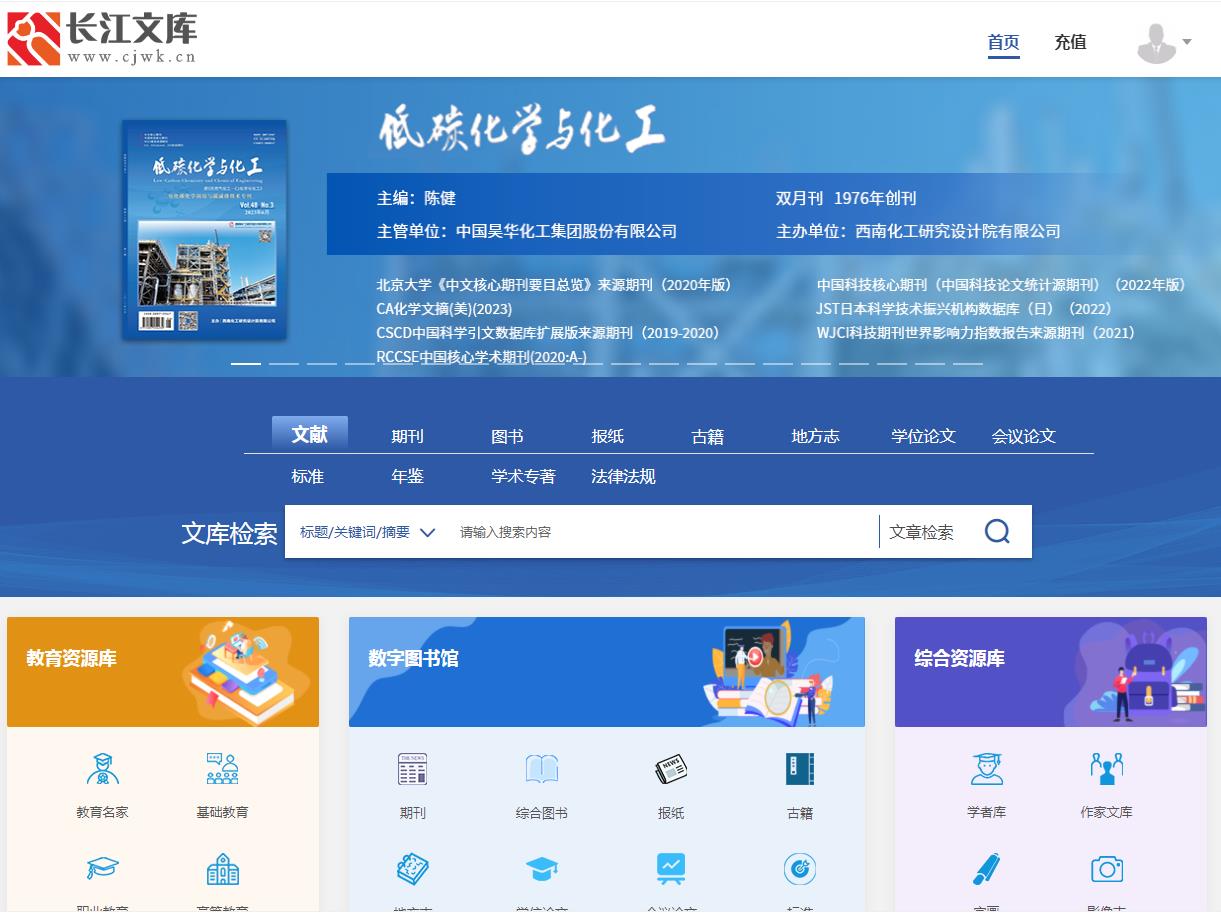Open the 古籍 icon in 数字图书馆
The image size is (1221, 913).
coord(800,769)
